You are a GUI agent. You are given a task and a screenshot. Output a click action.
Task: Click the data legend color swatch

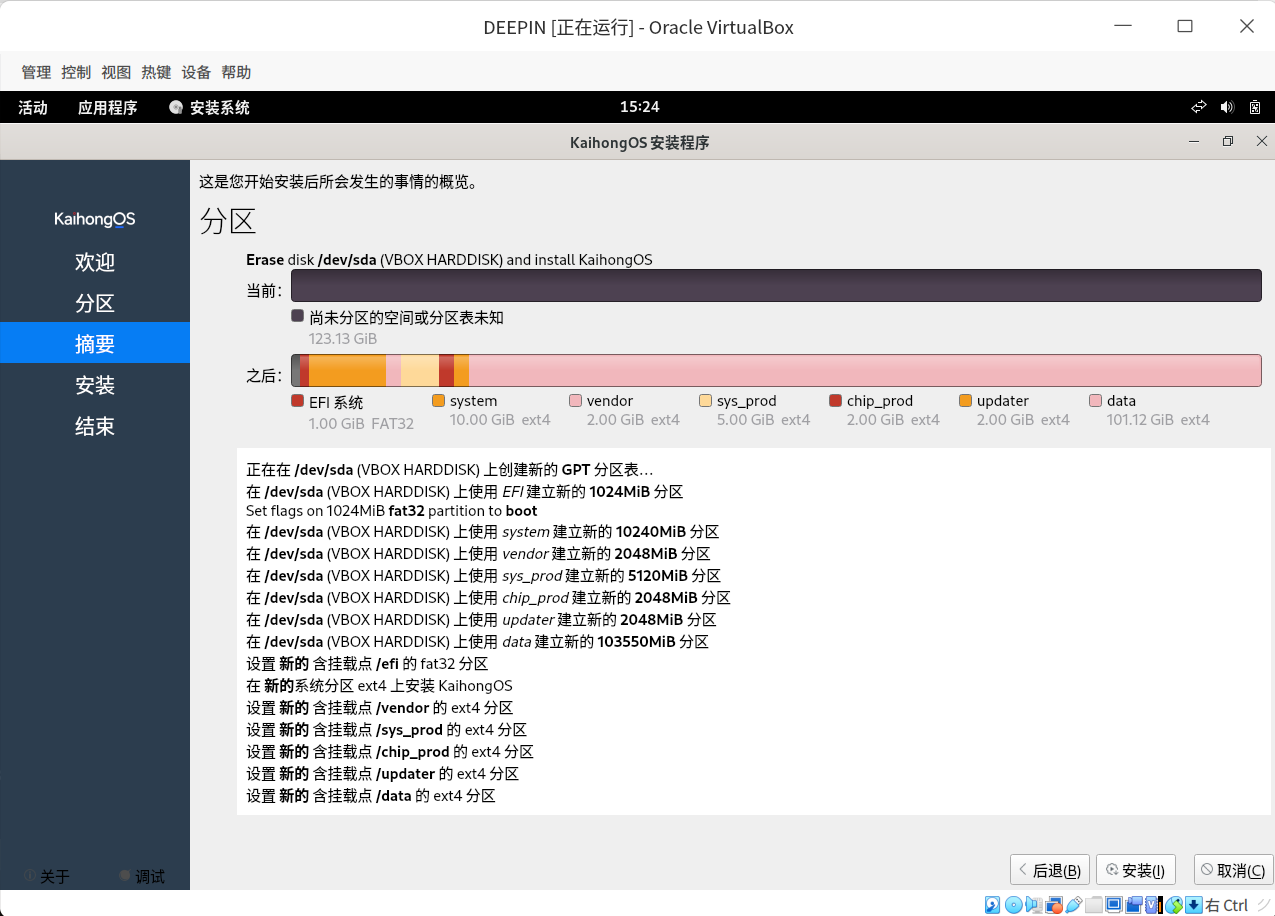click(1095, 401)
